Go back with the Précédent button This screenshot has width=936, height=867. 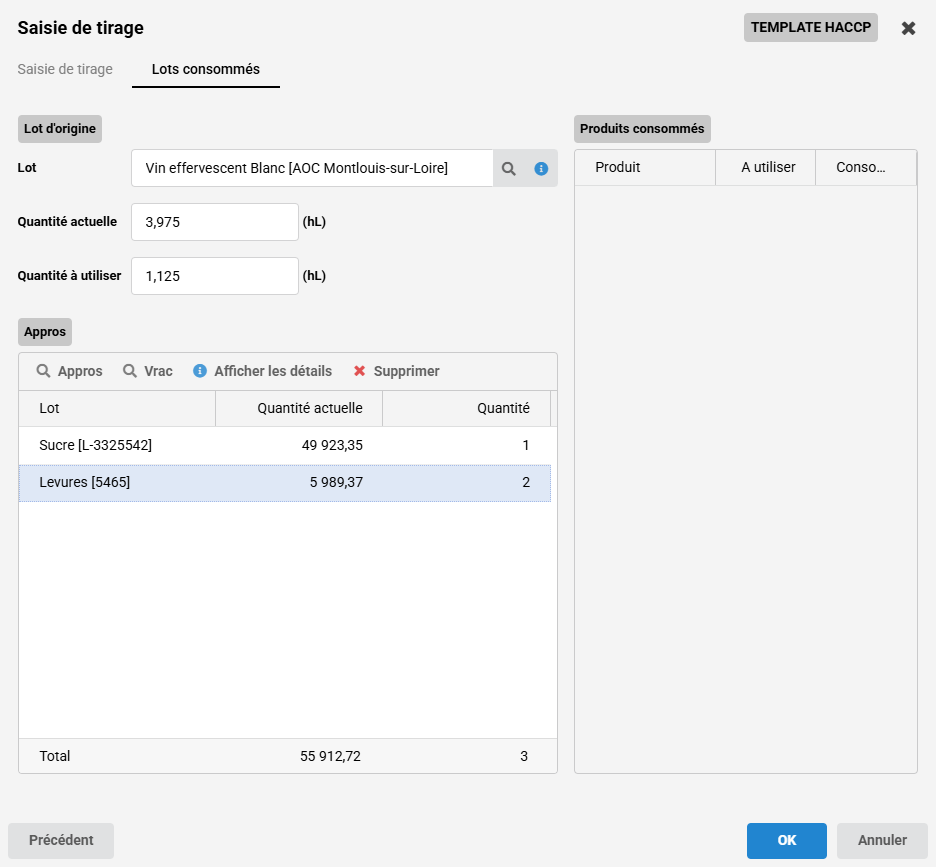tap(61, 840)
